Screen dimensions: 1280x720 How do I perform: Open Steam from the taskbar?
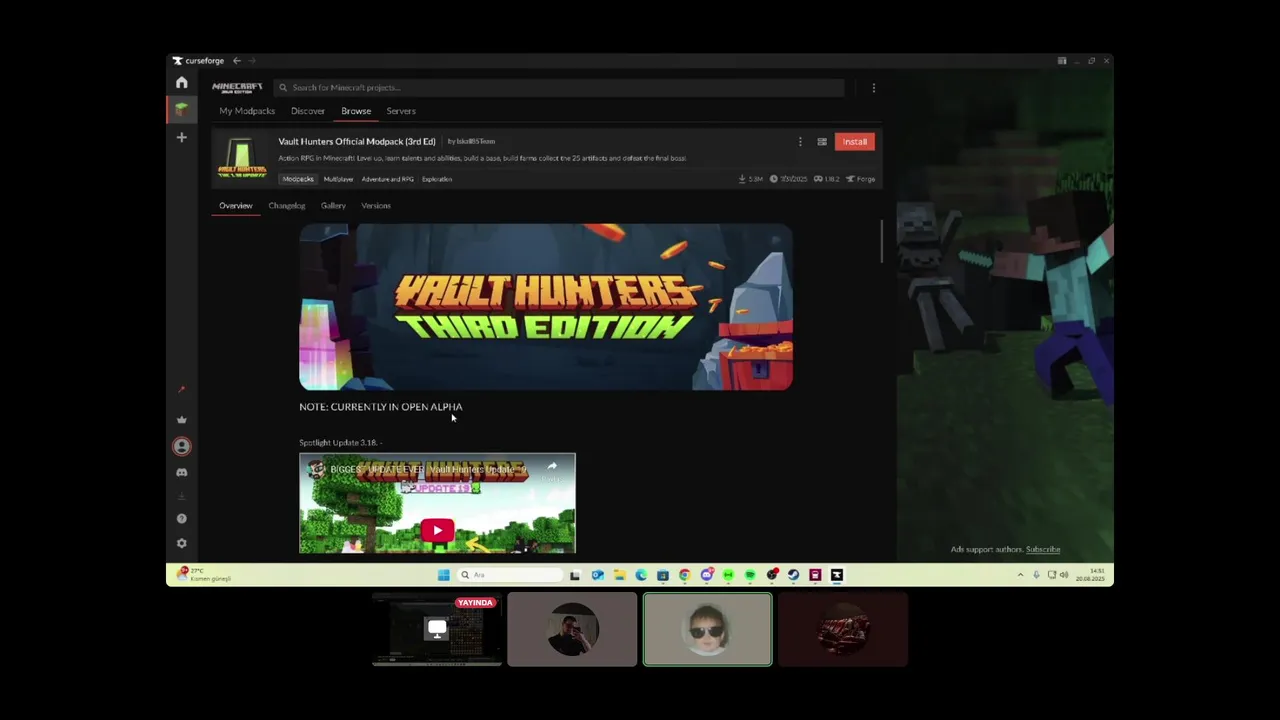[x=793, y=575]
